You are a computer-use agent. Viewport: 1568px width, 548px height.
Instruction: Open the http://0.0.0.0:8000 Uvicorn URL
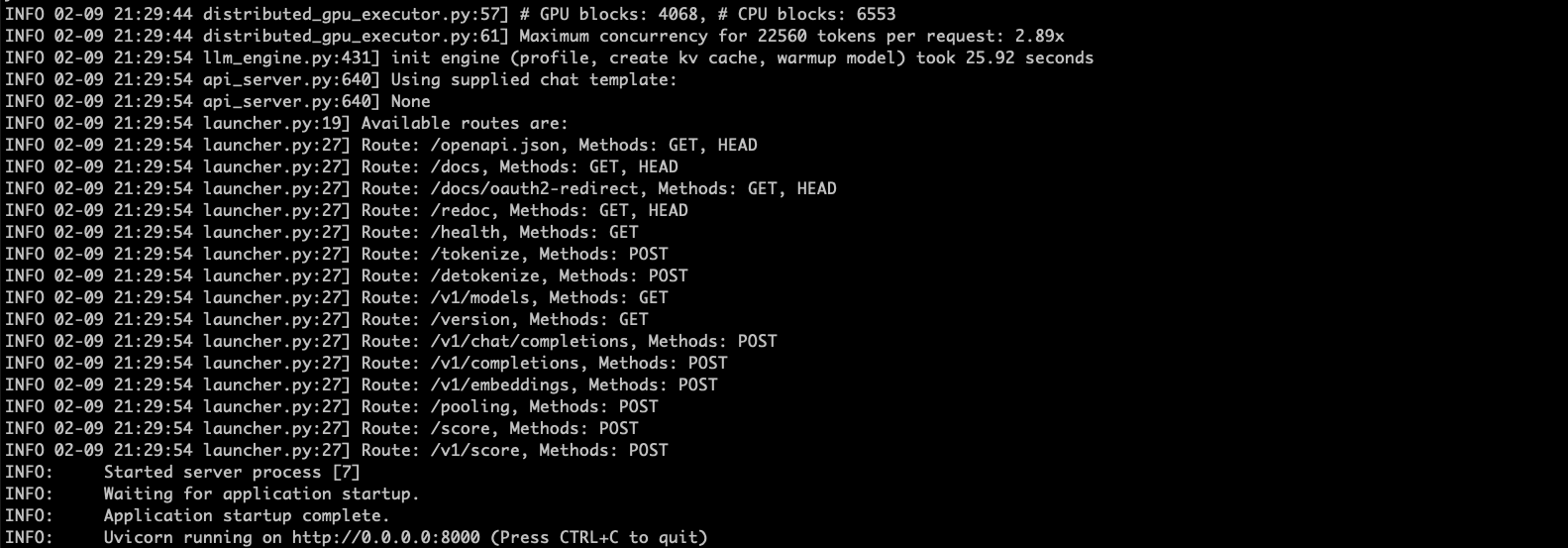(x=385, y=537)
